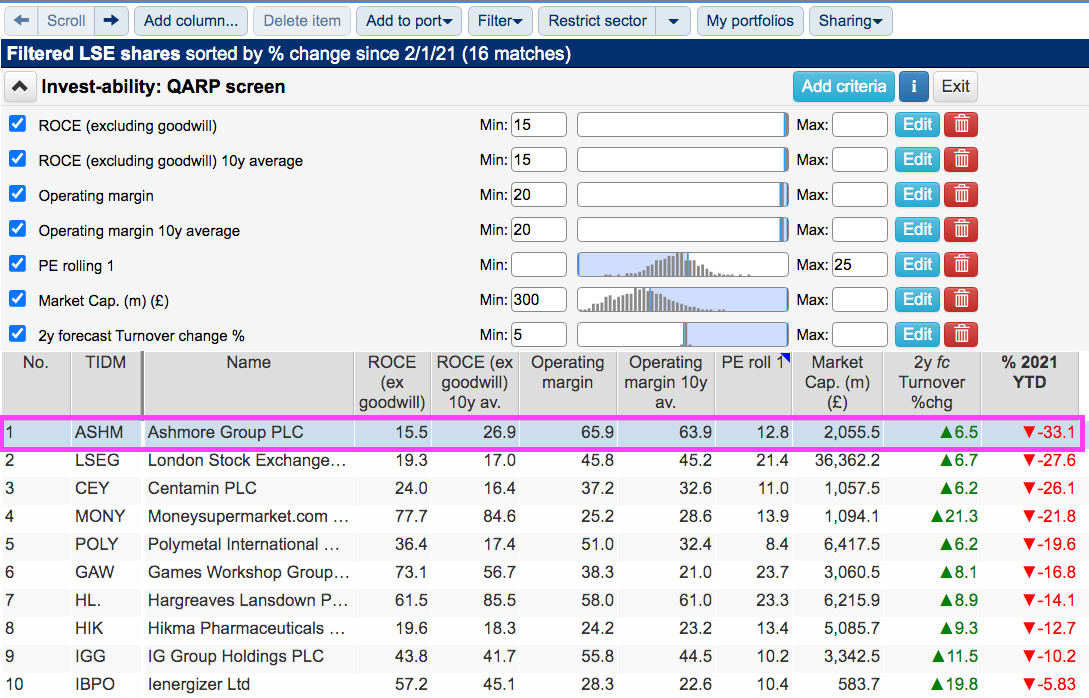The width and height of the screenshot is (1089, 698).
Task: Click the Add column... button
Action: click(x=190, y=21)
